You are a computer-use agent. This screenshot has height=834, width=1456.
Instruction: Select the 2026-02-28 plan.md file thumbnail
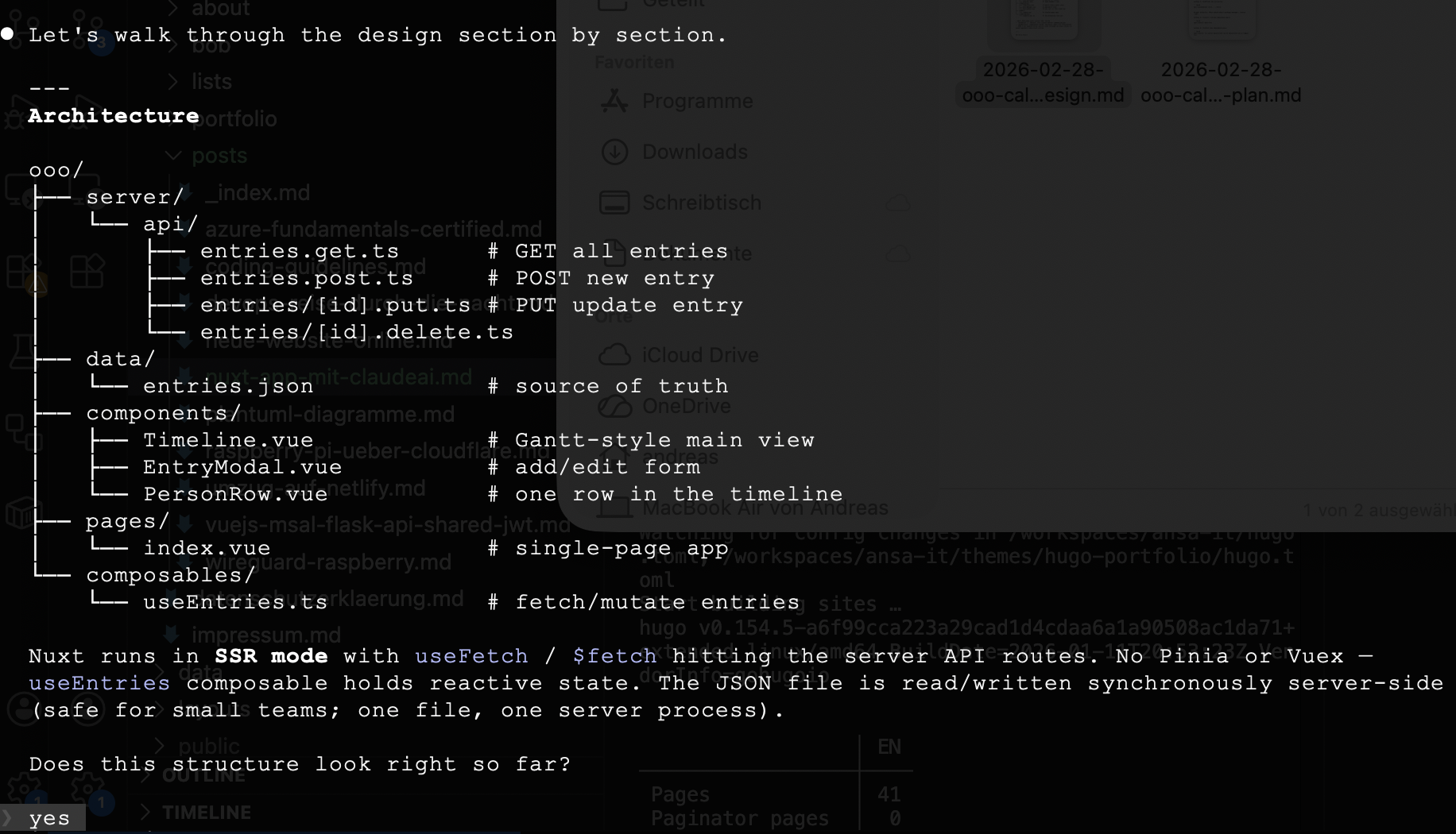pyautogui.click(x=1221, y=32)
